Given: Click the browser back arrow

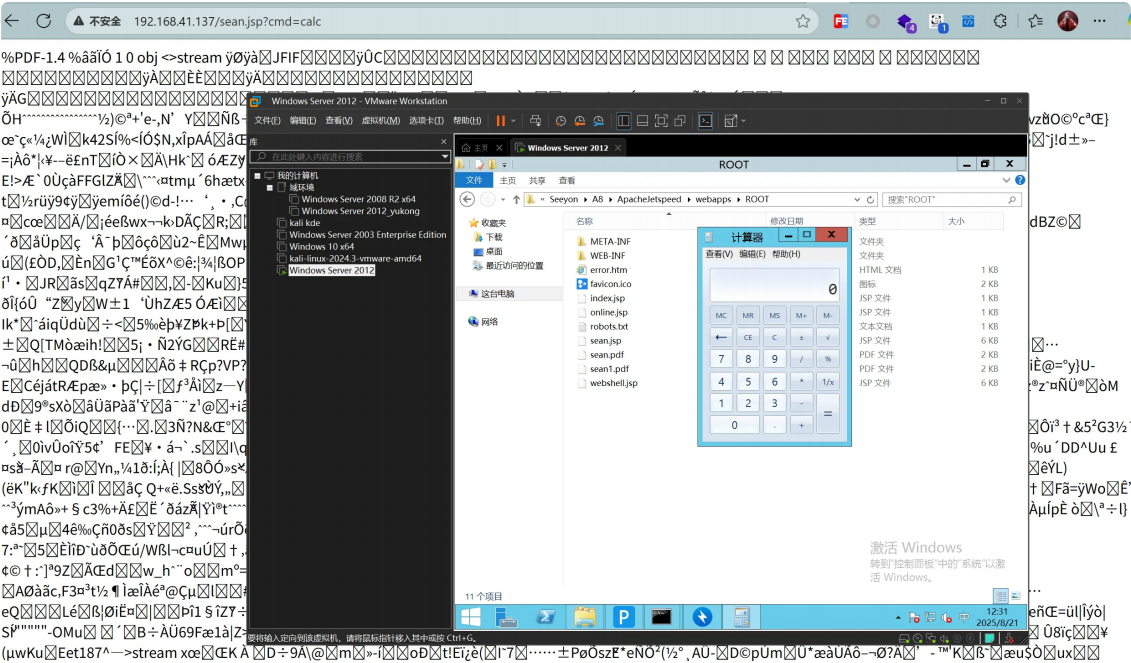Looking at the screenshot, I should [x=12, y=21].
